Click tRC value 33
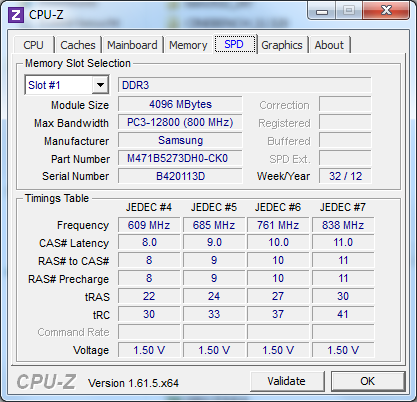This screenshot has width=417, height=402. coord(214,314)
